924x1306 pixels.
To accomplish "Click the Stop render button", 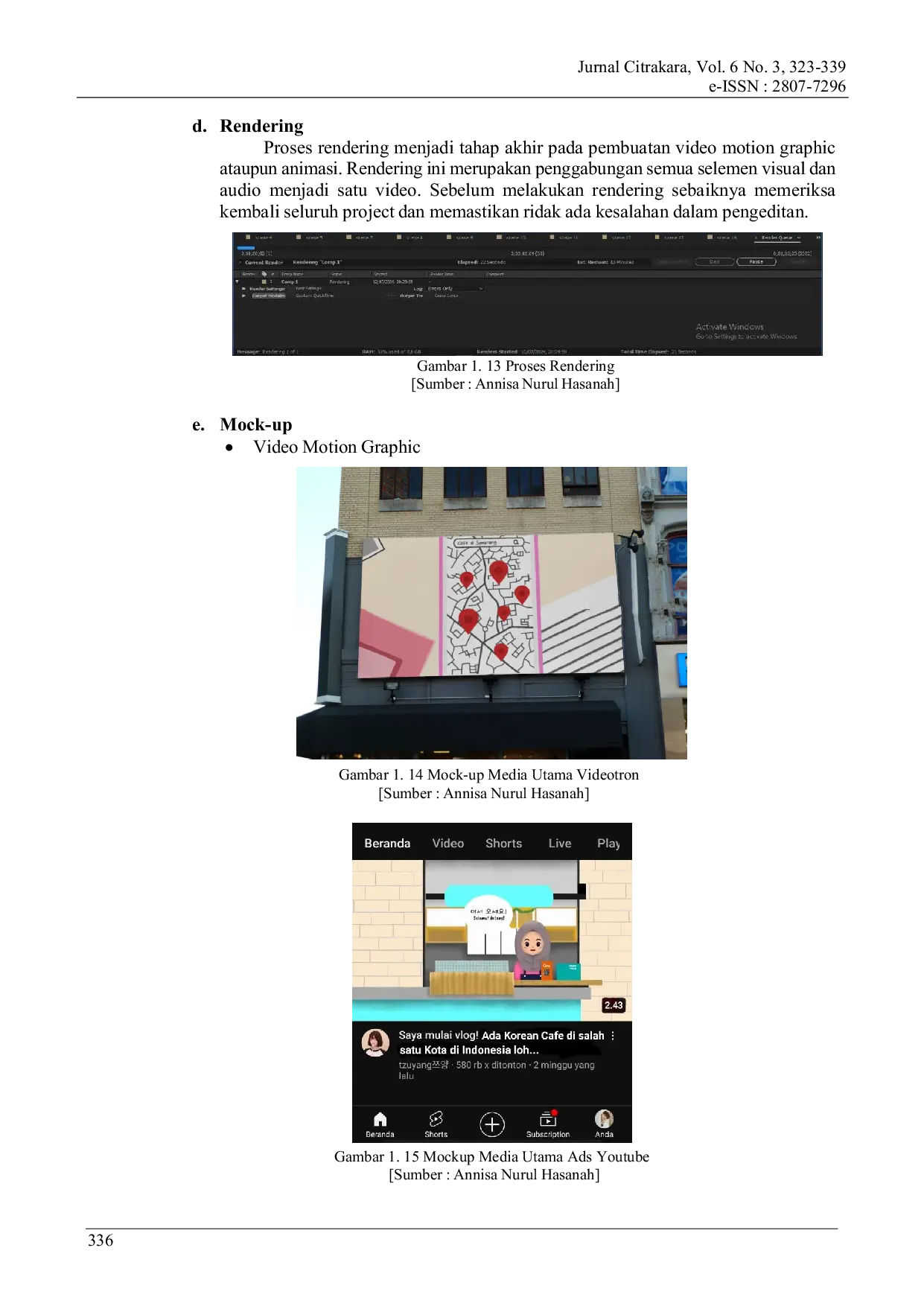I will pyautogui.click(x=714, y=262).
